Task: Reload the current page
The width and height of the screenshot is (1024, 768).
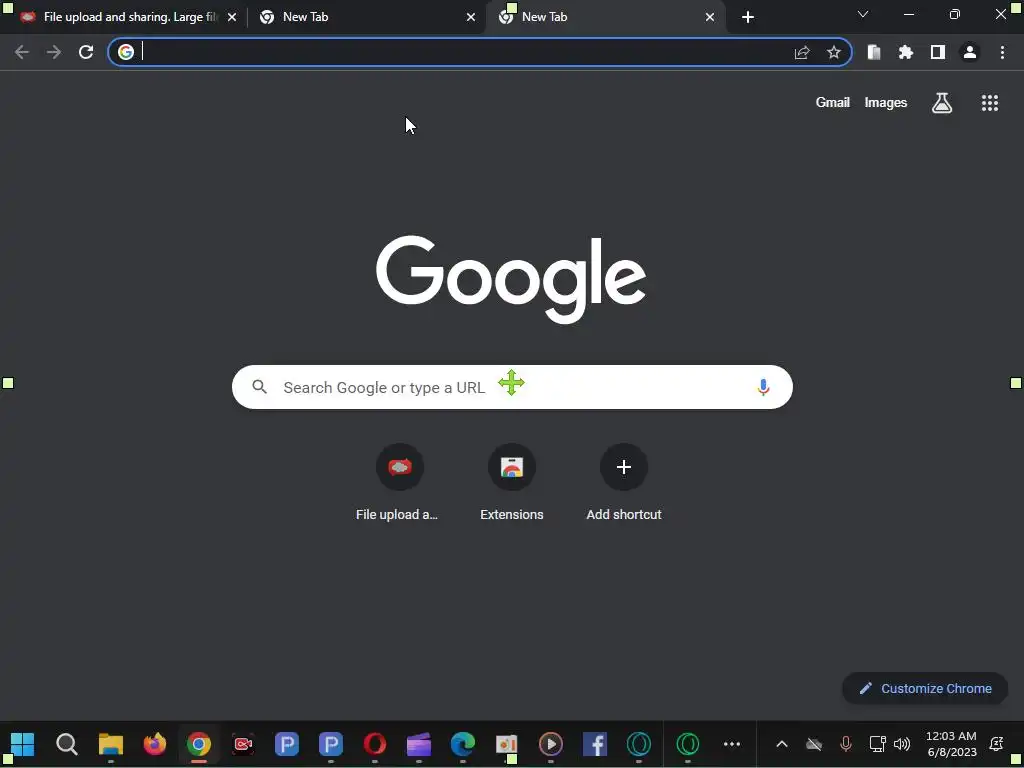Action: coord(86,52)
